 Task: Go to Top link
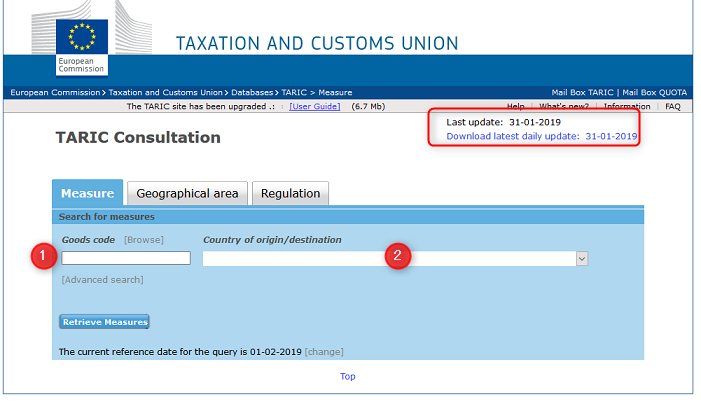click(x=348, y=376)
